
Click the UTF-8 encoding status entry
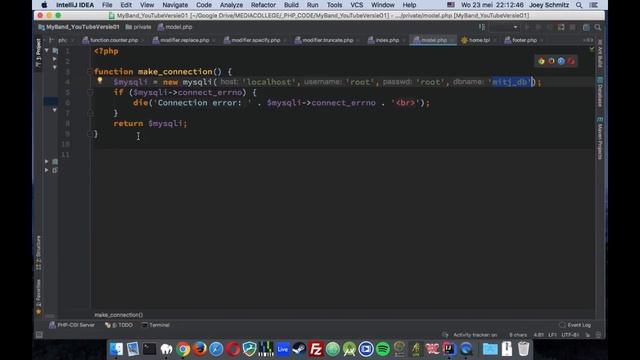point(570,335)
